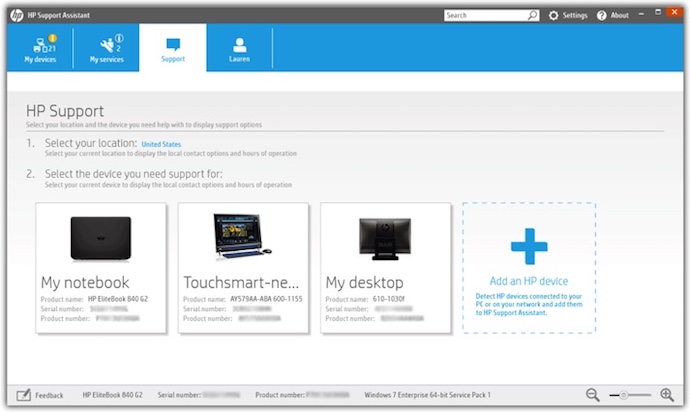
Task: Click the zoom slider handle
Action: pos(624,395)
